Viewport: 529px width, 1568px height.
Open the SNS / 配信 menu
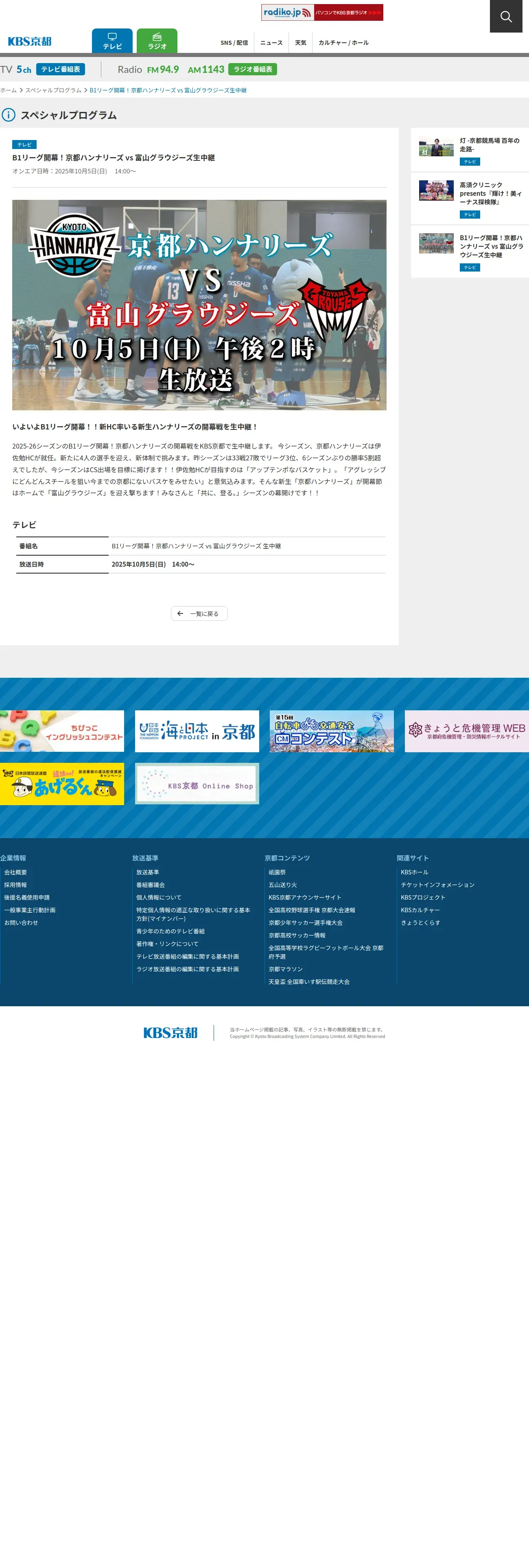tap(234, 43)
